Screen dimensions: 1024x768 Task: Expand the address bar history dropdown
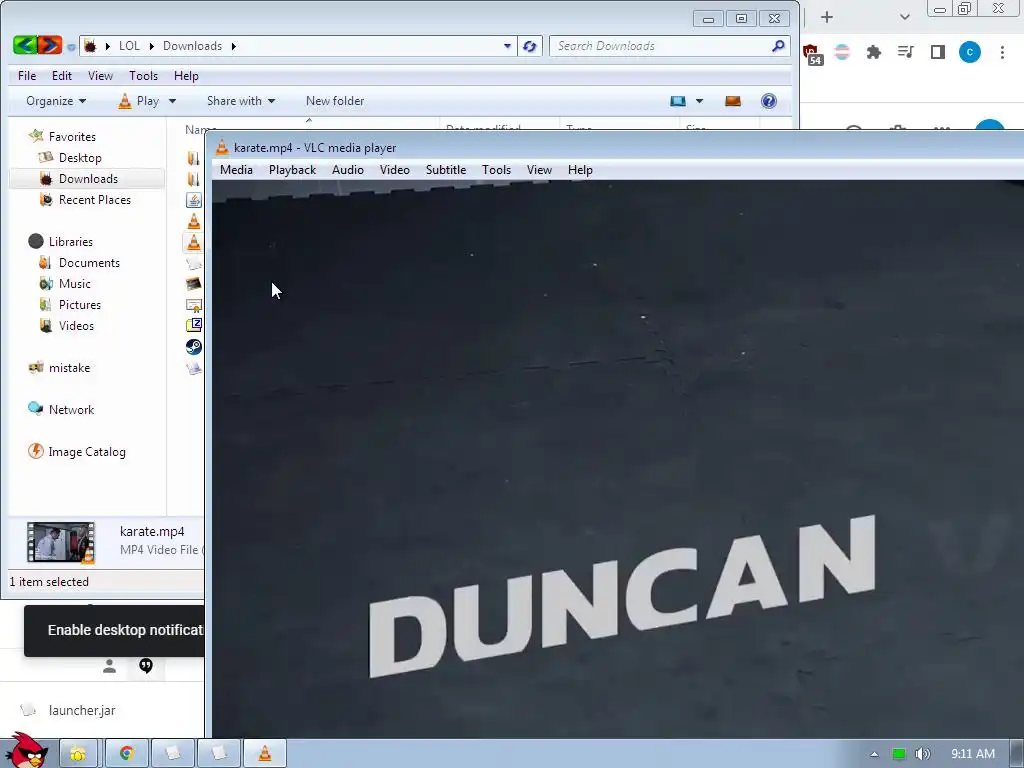point(507,46)
